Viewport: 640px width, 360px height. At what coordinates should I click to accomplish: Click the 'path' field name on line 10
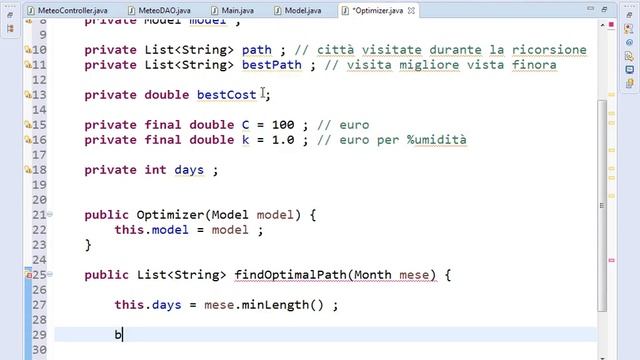click(257, 50)
